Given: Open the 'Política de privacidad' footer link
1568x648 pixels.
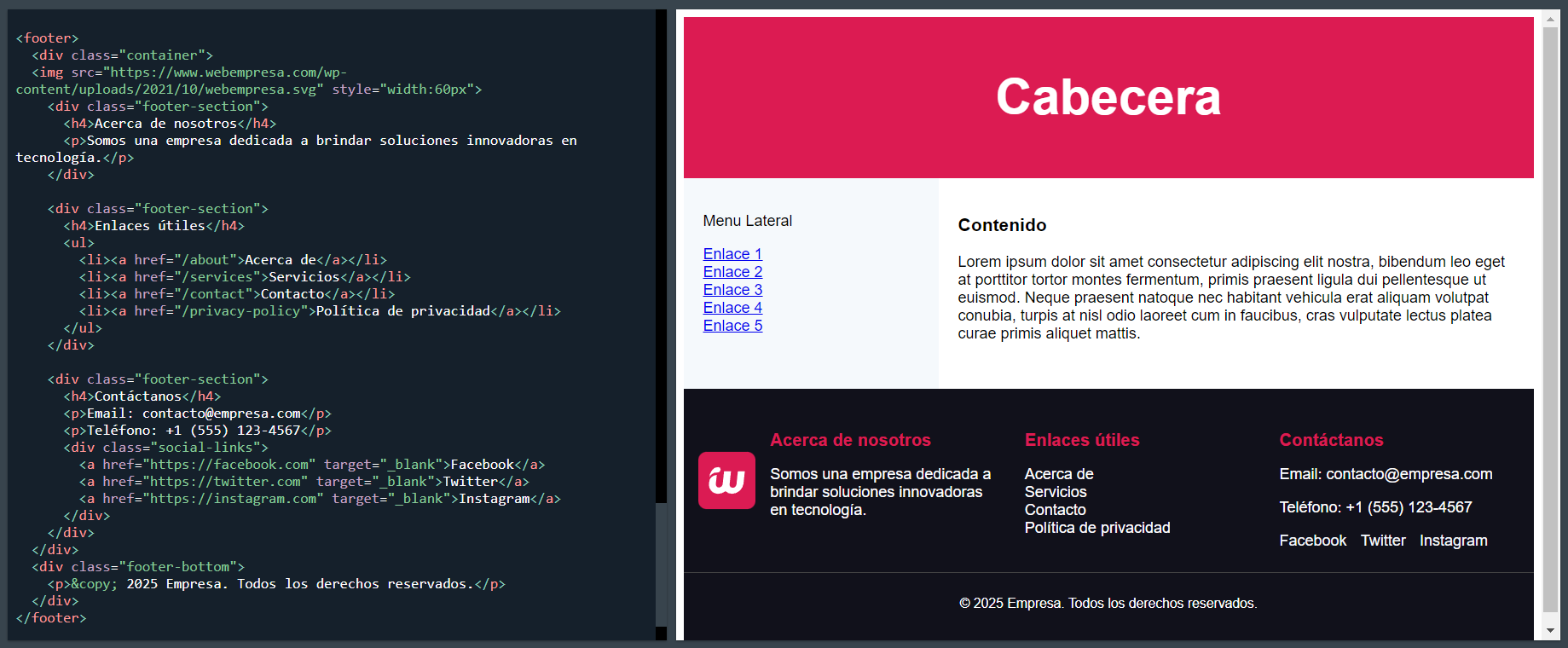Looking at the screenshot, I should (x=1097, y=528).
